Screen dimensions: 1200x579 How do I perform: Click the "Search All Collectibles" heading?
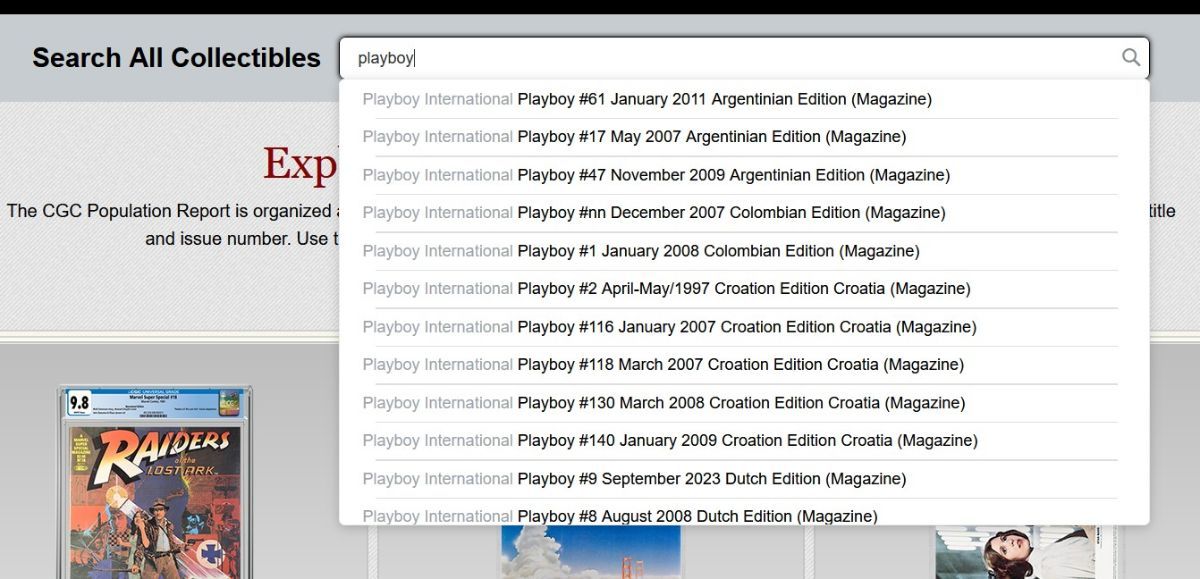coord(176,58)
